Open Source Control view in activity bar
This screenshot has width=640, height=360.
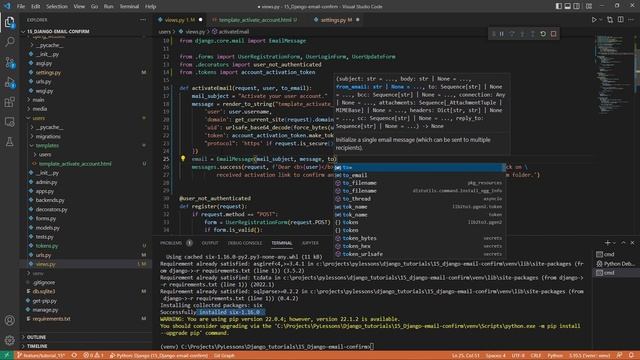tap(9, 62)
